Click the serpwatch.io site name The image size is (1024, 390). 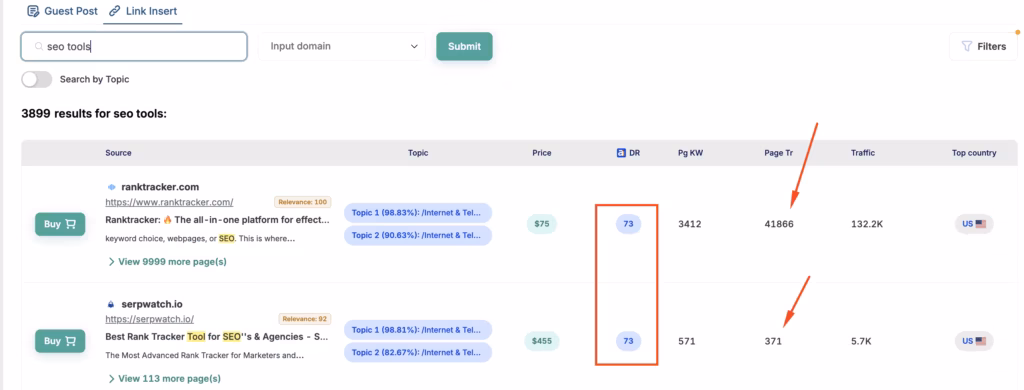point(152,304)
